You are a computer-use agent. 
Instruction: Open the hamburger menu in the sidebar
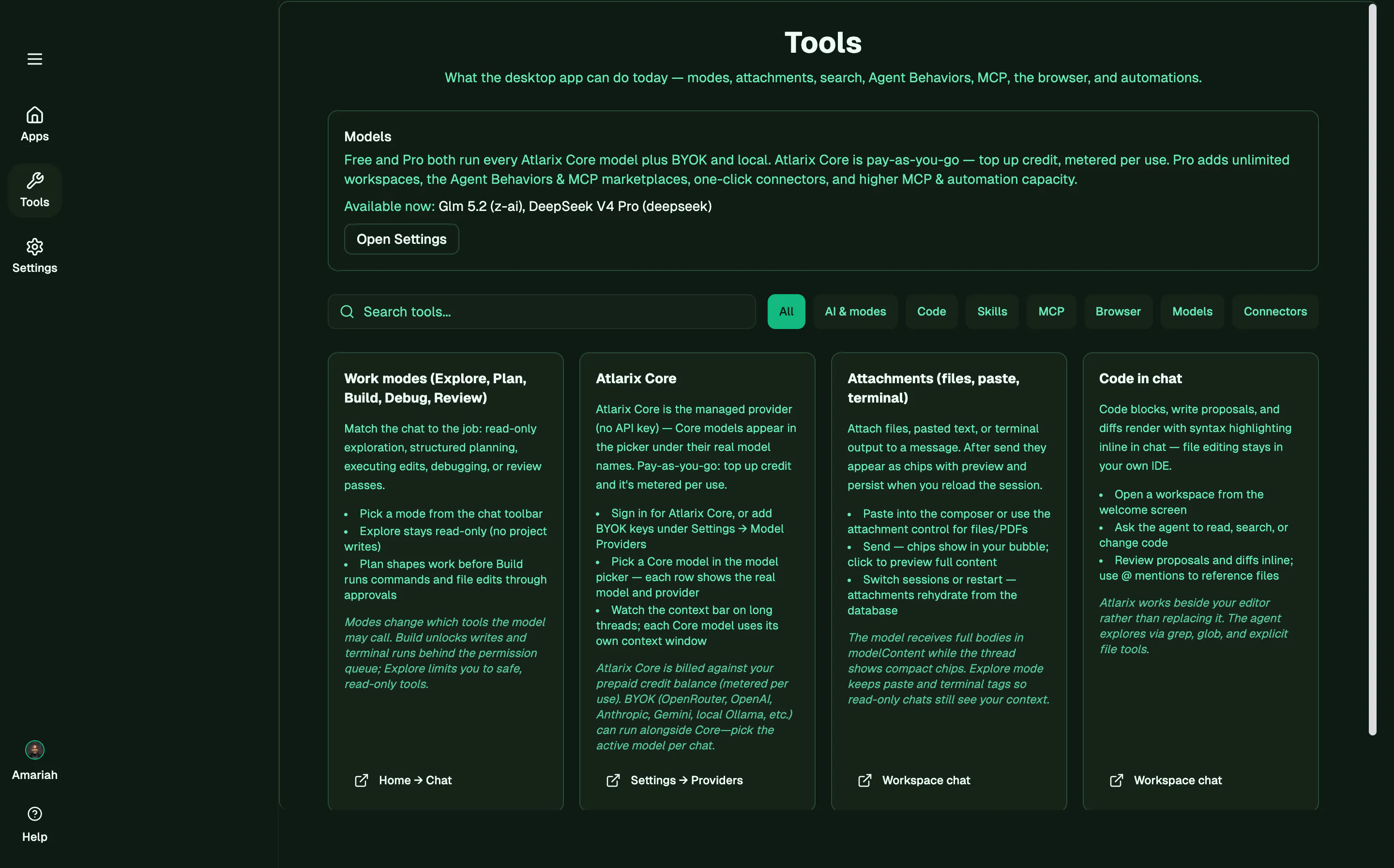tap(34, 59)
